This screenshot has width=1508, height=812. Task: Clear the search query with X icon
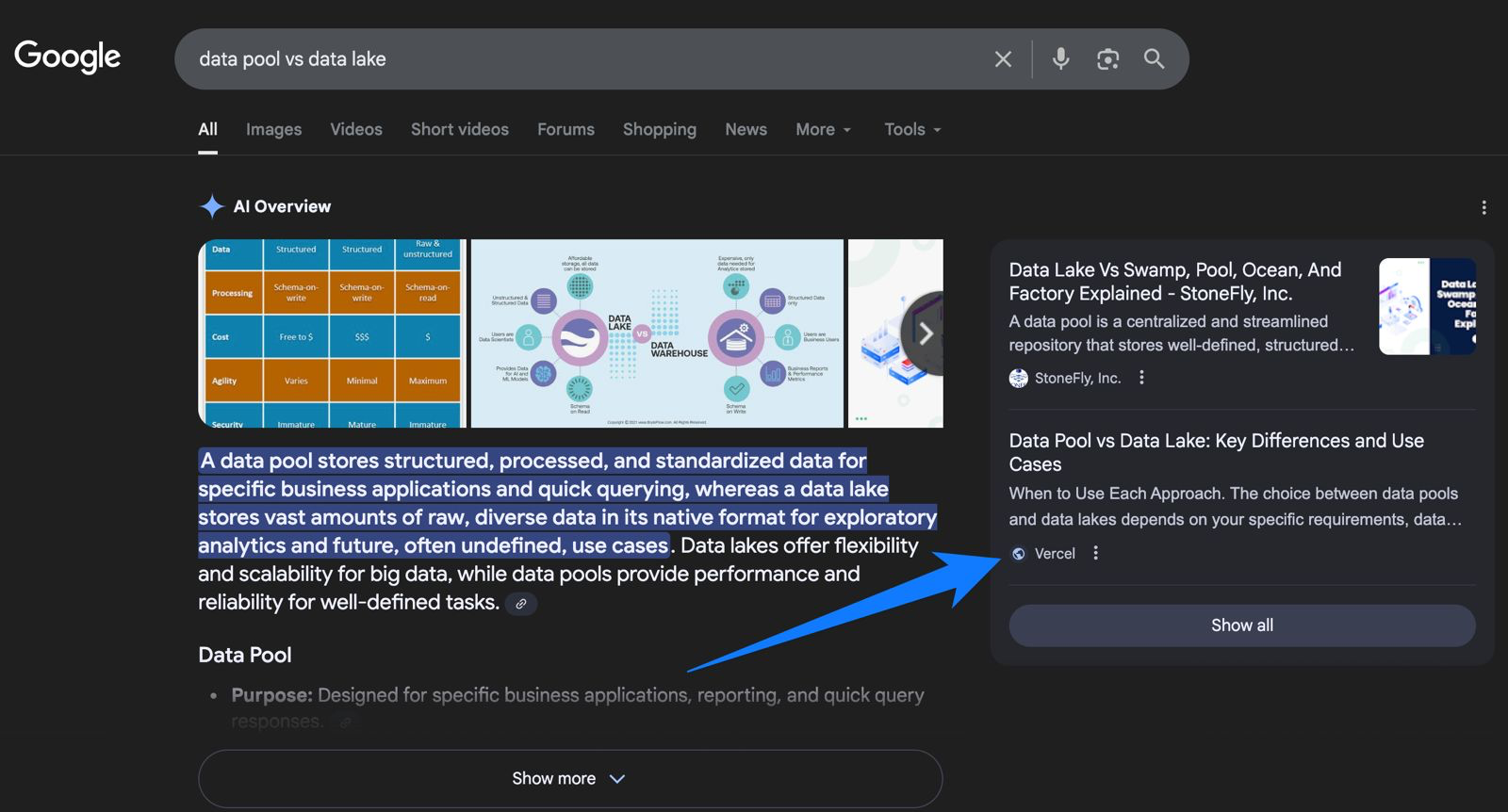pyautogui.click(x=1003, y=59)
